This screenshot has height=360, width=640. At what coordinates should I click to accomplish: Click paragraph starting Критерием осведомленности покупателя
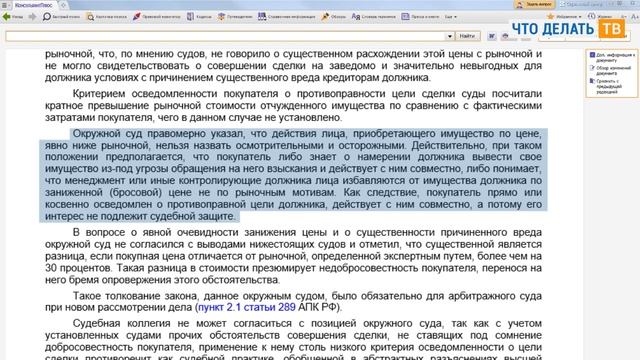pyautogui.click(x=293, y=106)
